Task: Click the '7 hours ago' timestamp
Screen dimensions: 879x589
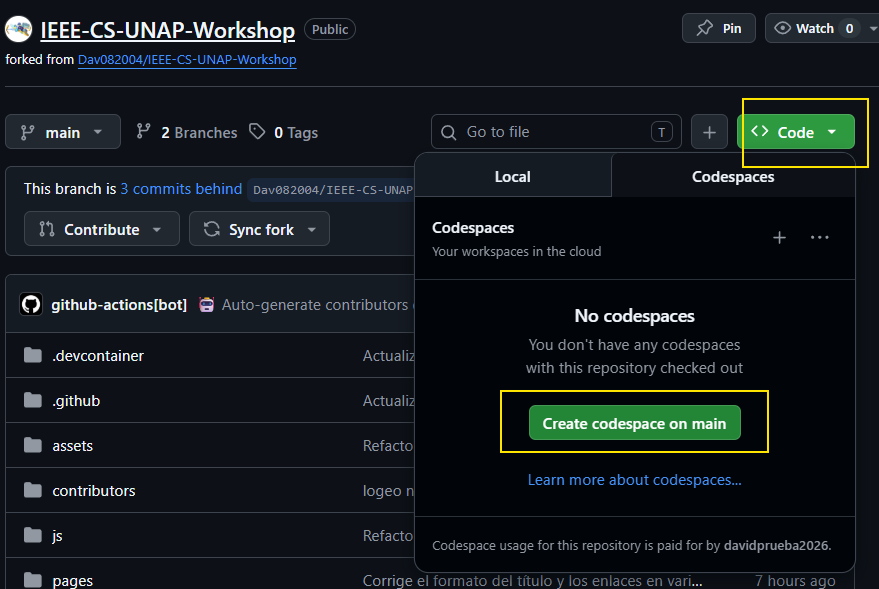Action: pyautogui.click(x=795, y=581)
